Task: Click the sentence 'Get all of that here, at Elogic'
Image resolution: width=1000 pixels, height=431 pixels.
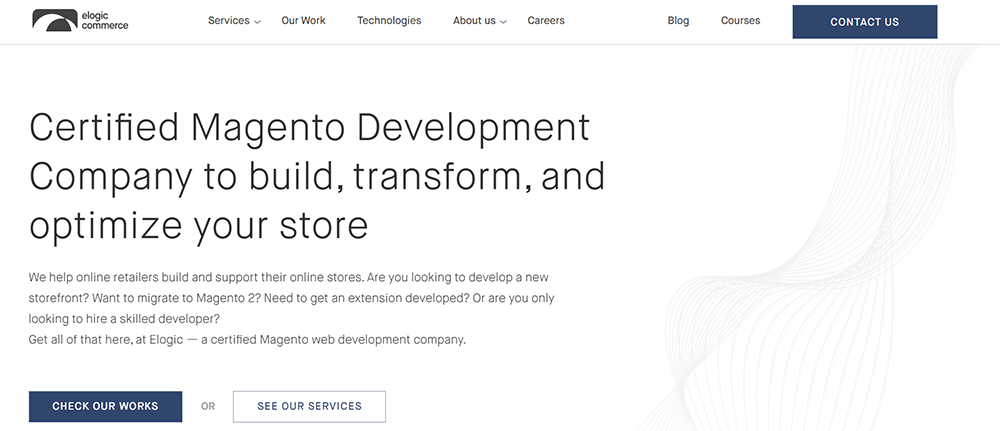Action: [247, 340]
